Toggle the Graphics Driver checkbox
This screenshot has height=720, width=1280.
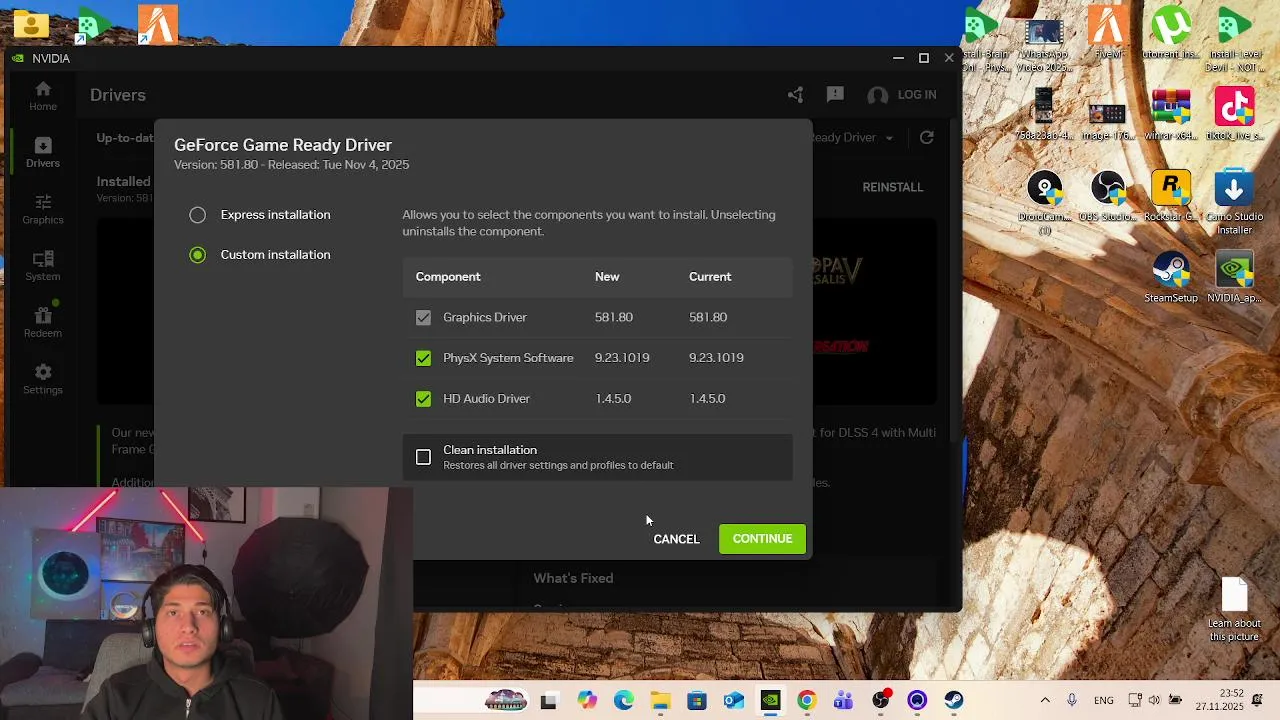[424, 317]
